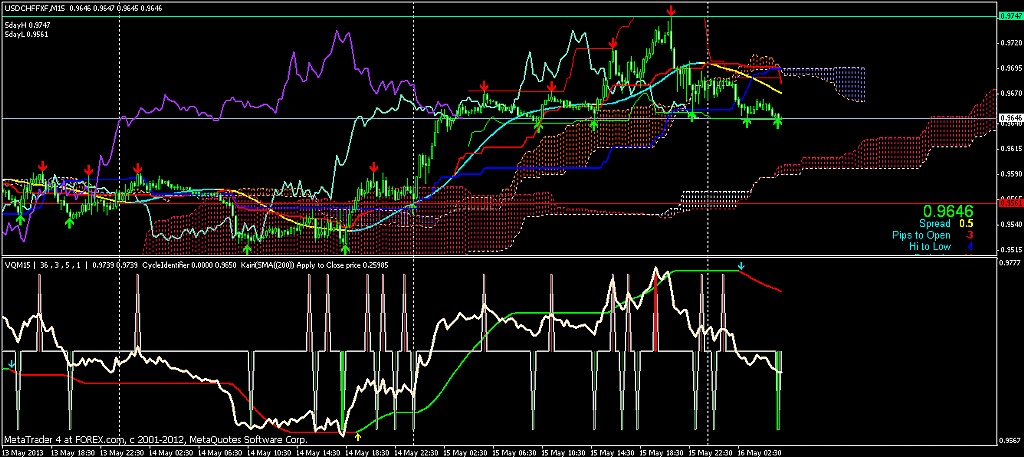Click the leftmost green up arrow in the price chart
The image size is (1024, 457).
21,221
